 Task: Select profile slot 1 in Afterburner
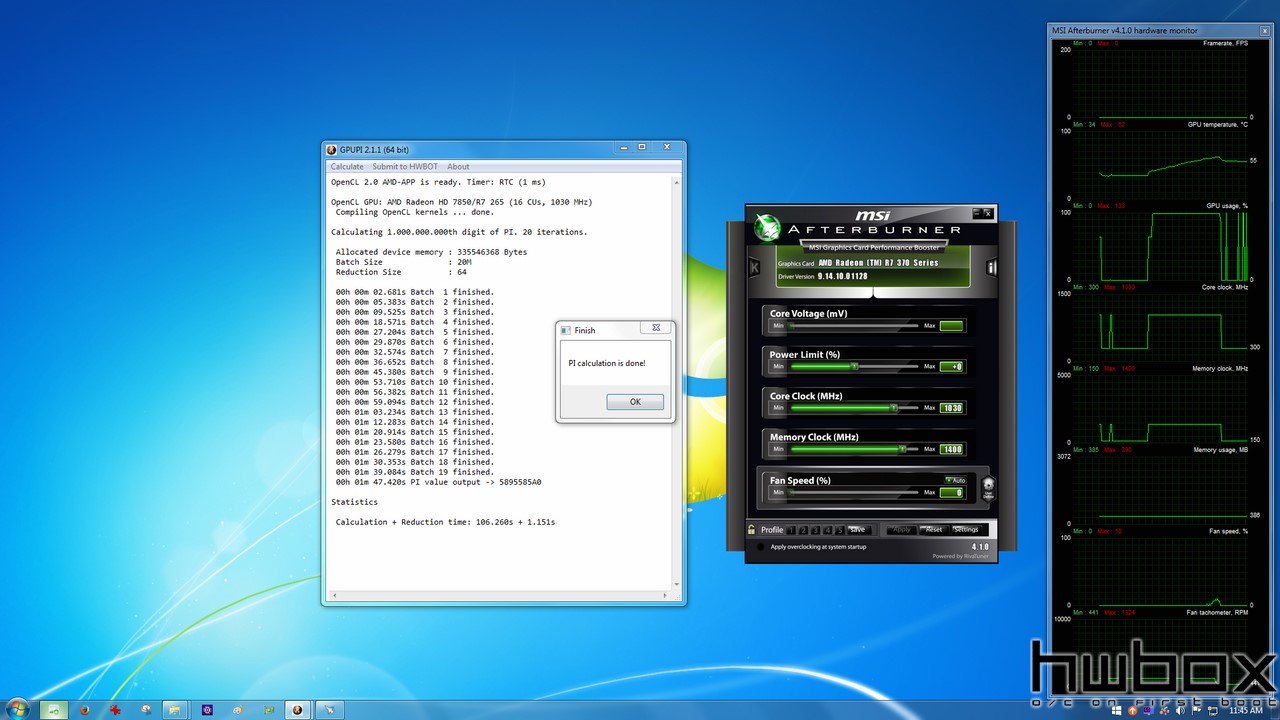pos(790,530)
